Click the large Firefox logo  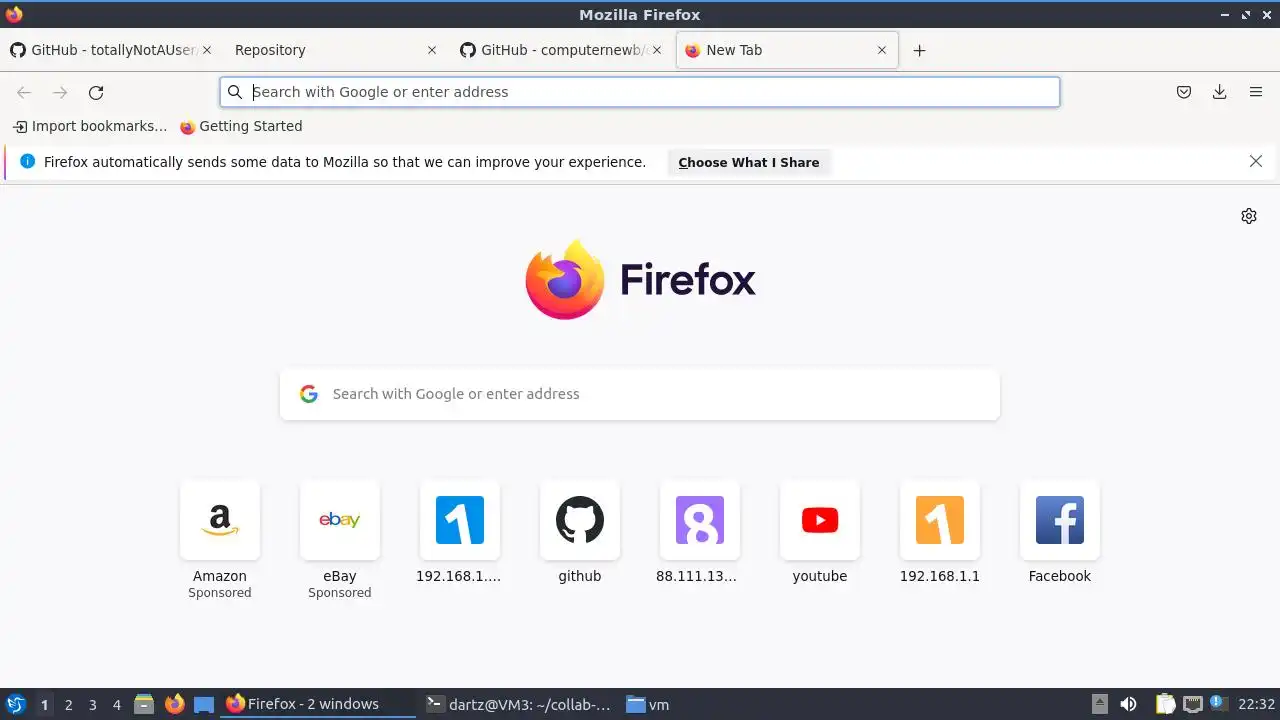pos(640,280)
